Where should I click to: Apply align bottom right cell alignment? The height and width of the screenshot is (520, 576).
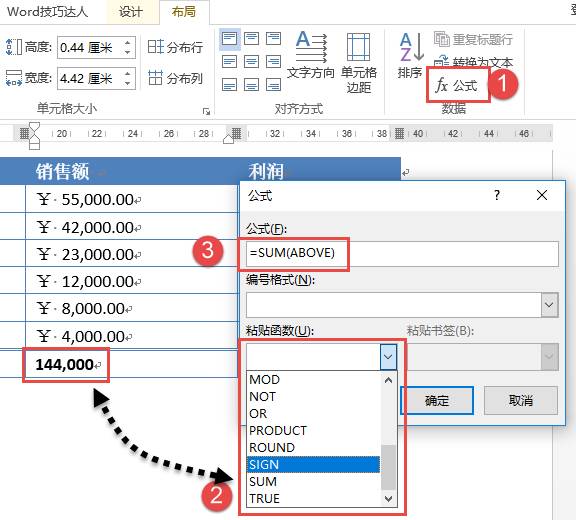point(273,85)
